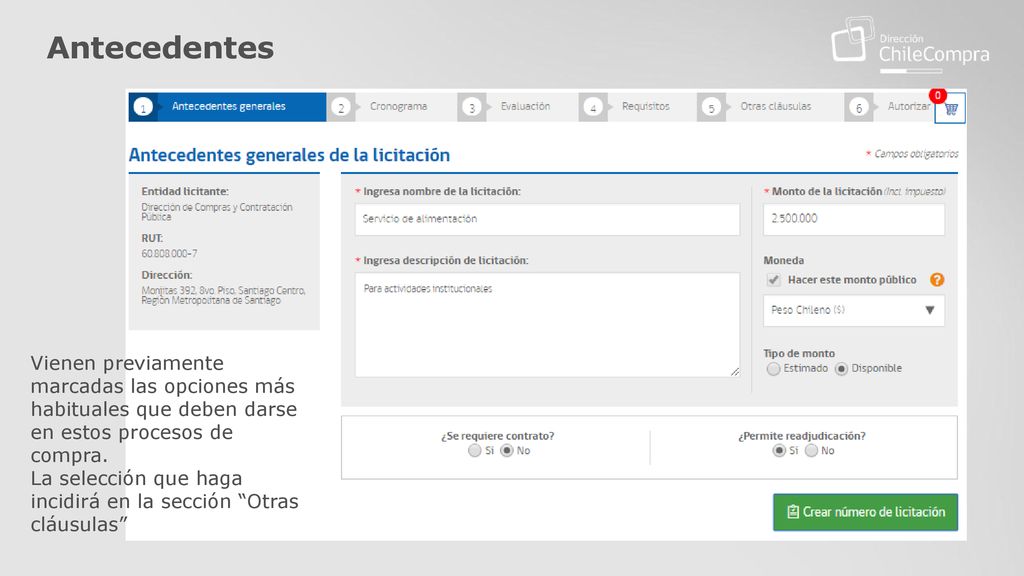The image size is (1024, 576).
Task: Click the entity name 'Dirección de Compras y Contratación Pública'
Action: pyautogui.click(x=217, y=212)
